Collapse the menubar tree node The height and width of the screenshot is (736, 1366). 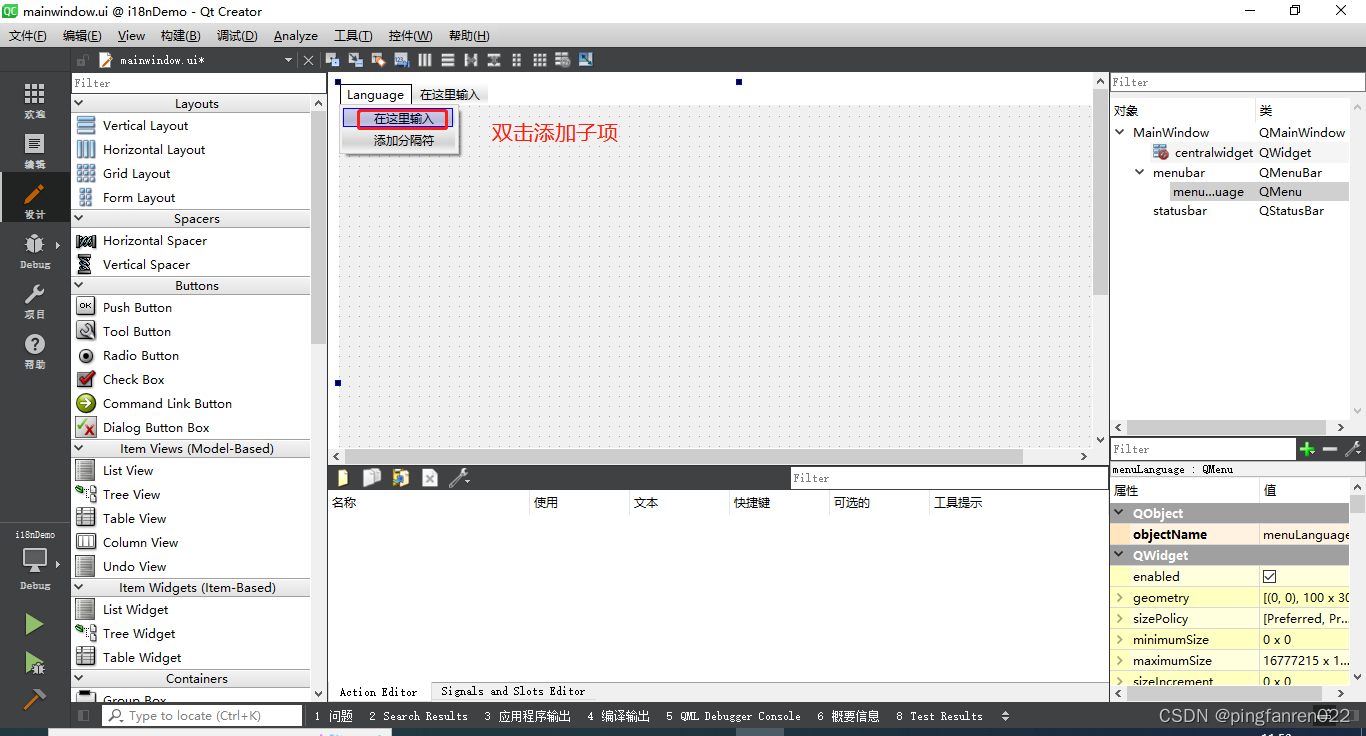point(1141,172)
